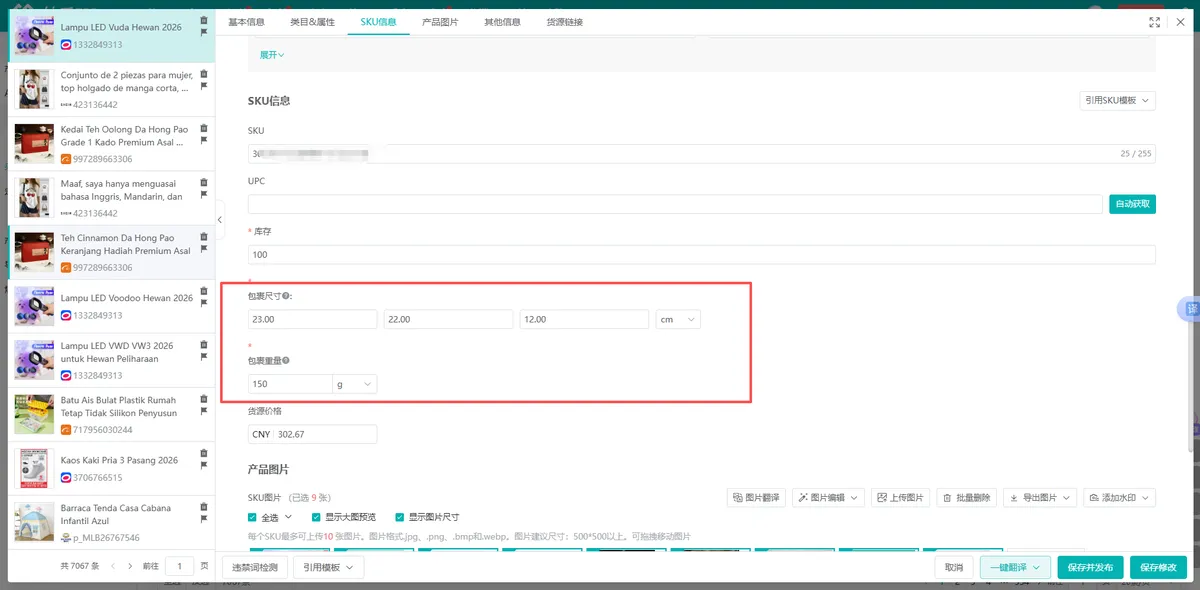Open the 引用模板 dropdown at bottom
Image resolution: width=1200 pixels, height=590 pixels.
[x=328, y=567]
